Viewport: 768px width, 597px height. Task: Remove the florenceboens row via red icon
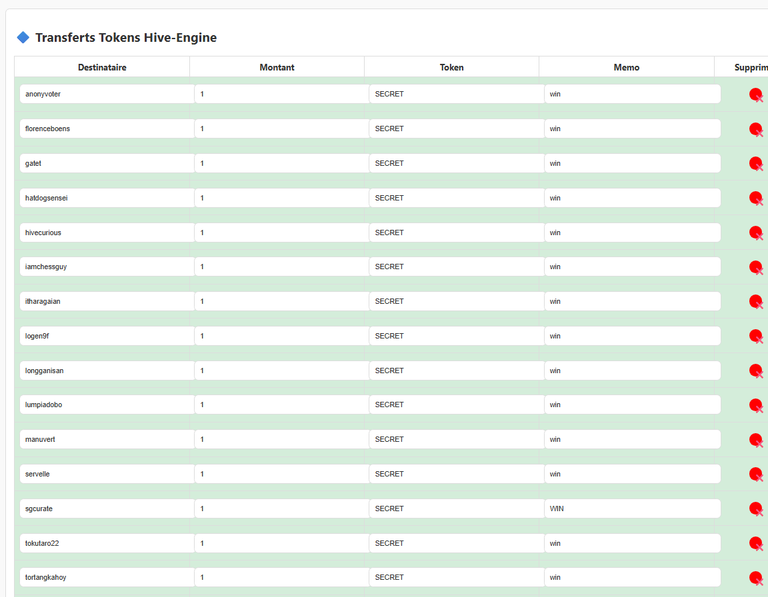point(756,129)
